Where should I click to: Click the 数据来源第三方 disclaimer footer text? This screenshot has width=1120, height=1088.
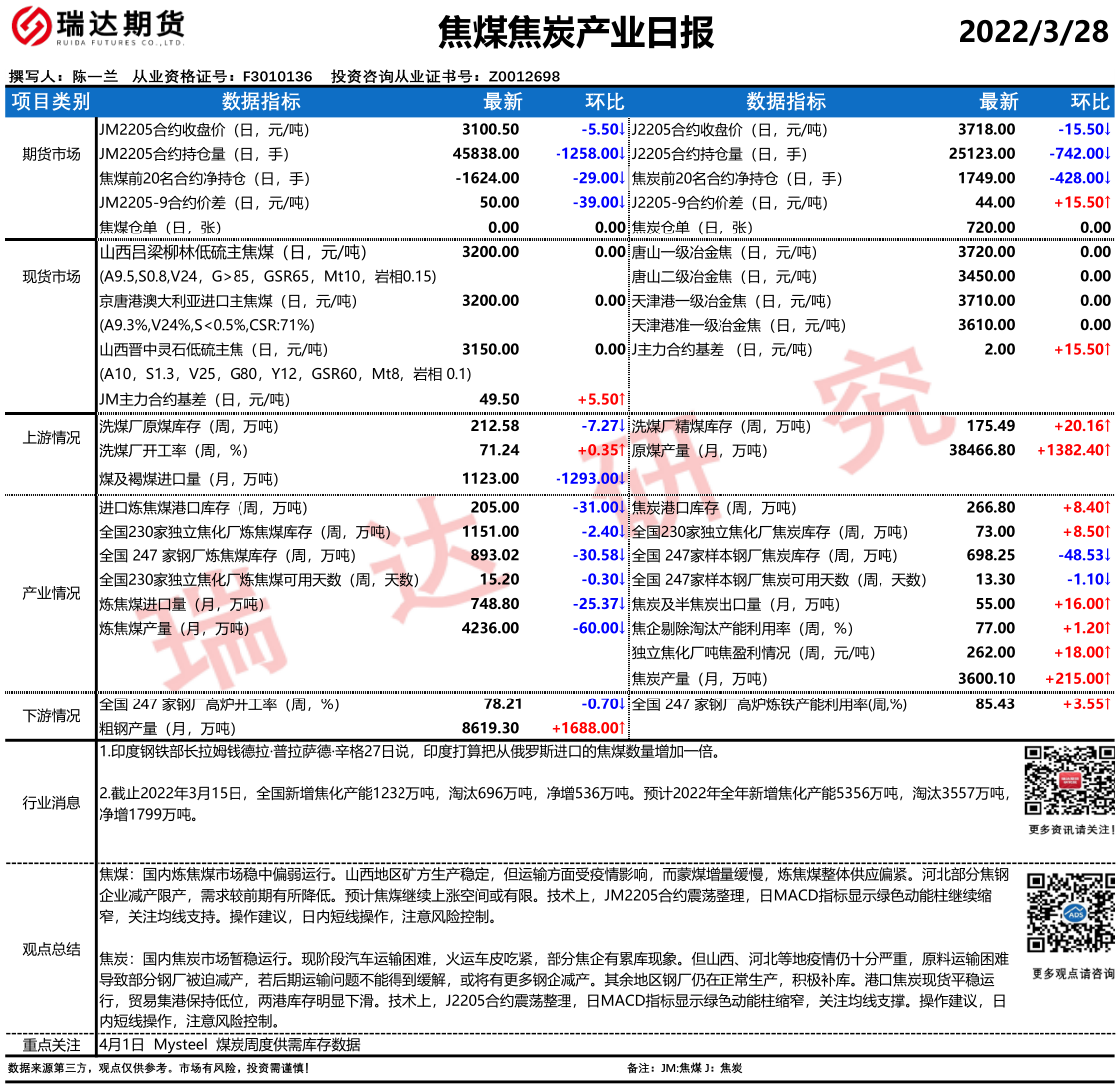click(159, 1069)
